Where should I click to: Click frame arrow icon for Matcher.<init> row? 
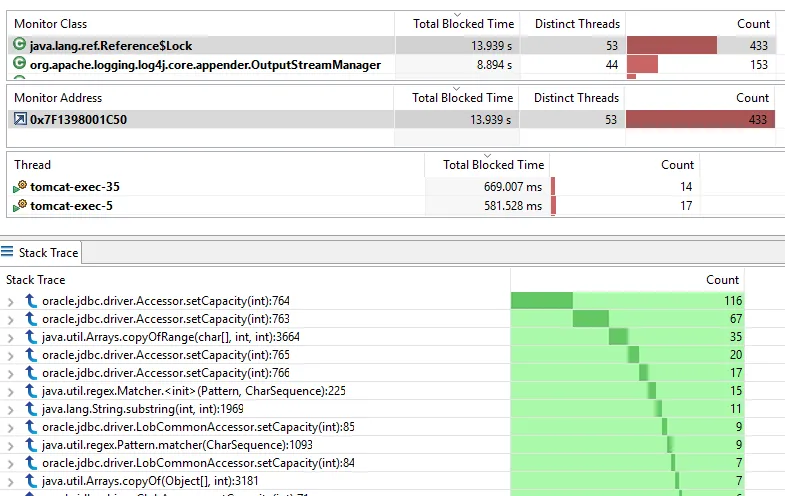click(x=31, y=391)
